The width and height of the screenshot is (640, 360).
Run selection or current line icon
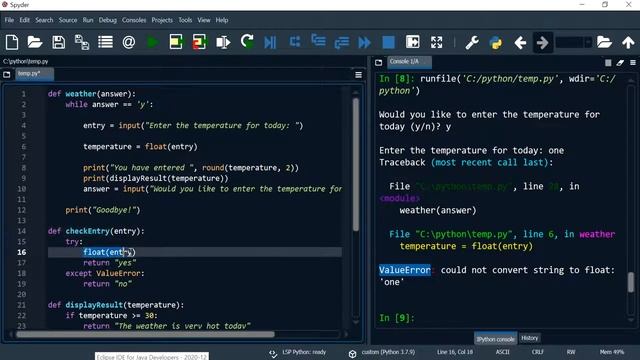pos(223,42)
